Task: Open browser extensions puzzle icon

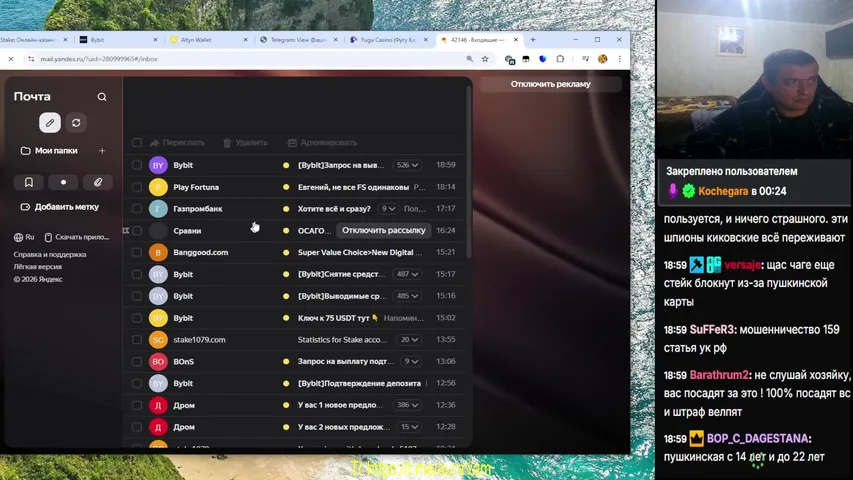Action: 560,59
